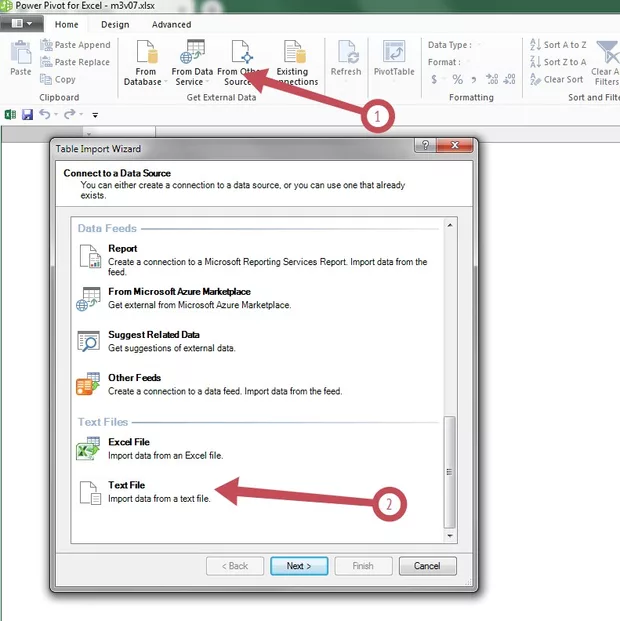Click the Save floppy disk icon
620x621 pixels.
coord(27,115)
